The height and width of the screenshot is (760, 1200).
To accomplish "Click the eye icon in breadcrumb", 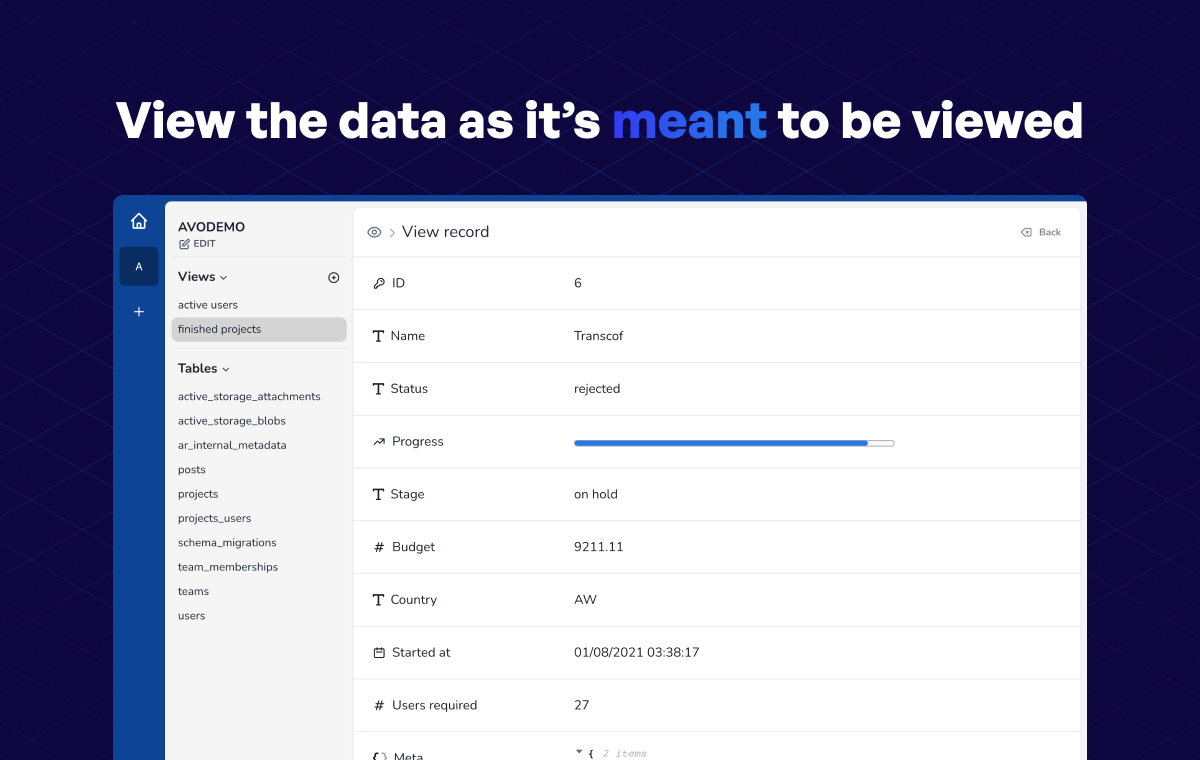I will point(374,232).
